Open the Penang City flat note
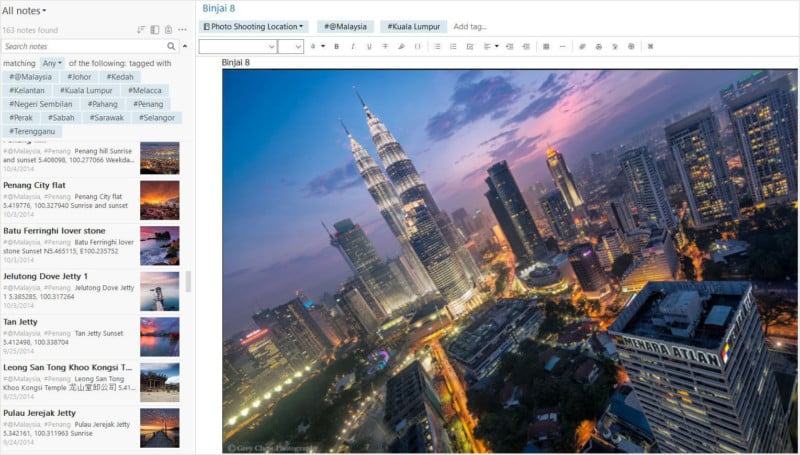Viewport: 800px width, 455px height. pyautogui.click(x=91, y=200)
